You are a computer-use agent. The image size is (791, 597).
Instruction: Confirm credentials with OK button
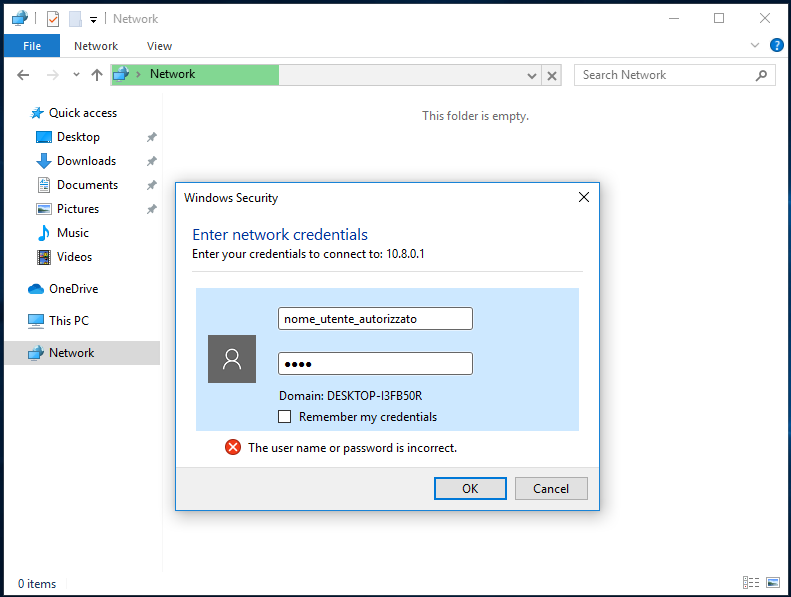[x=470, y=489]
